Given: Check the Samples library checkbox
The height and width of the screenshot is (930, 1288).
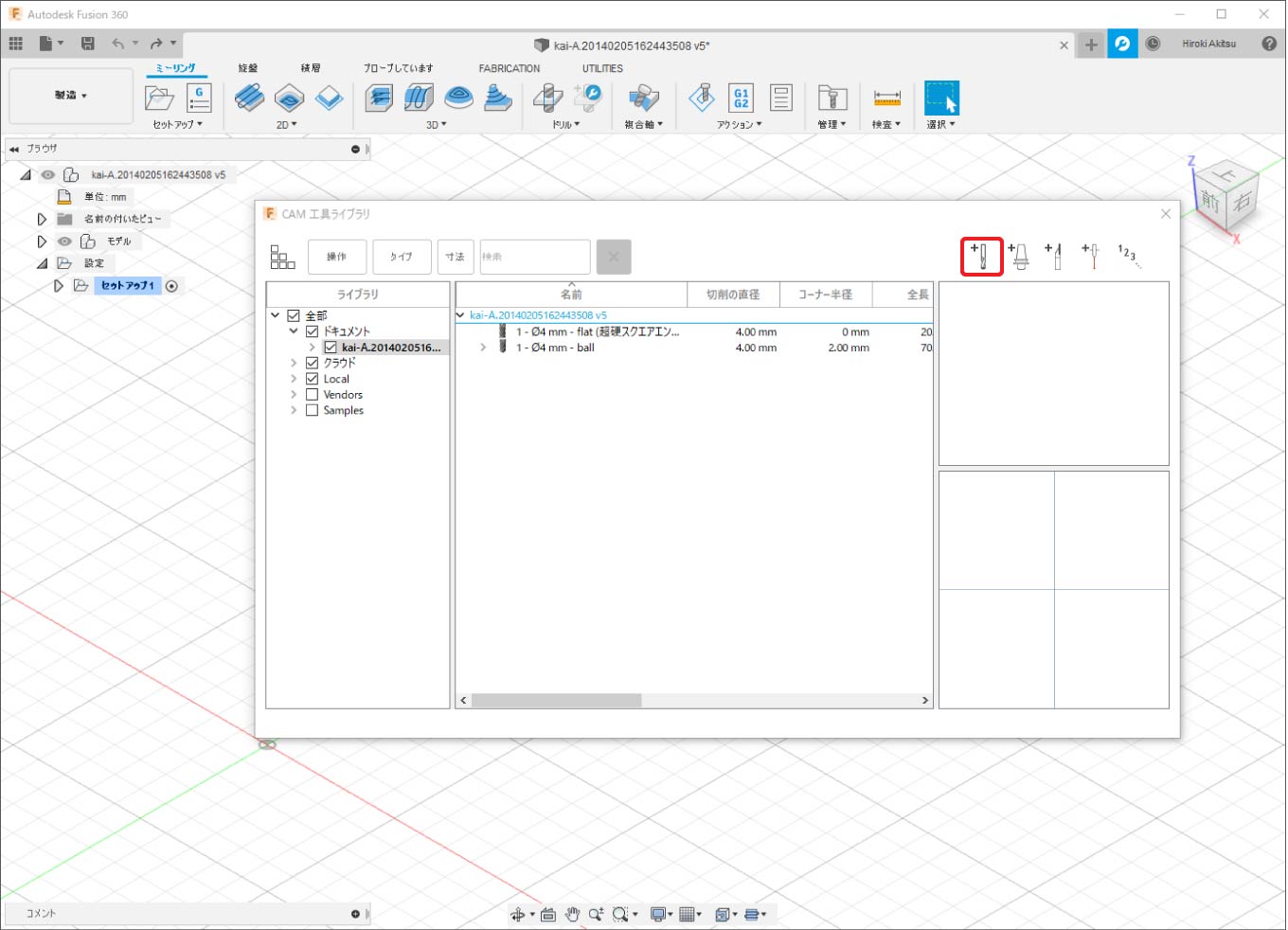Looking at the screenshot, I should tap(312, 411).
